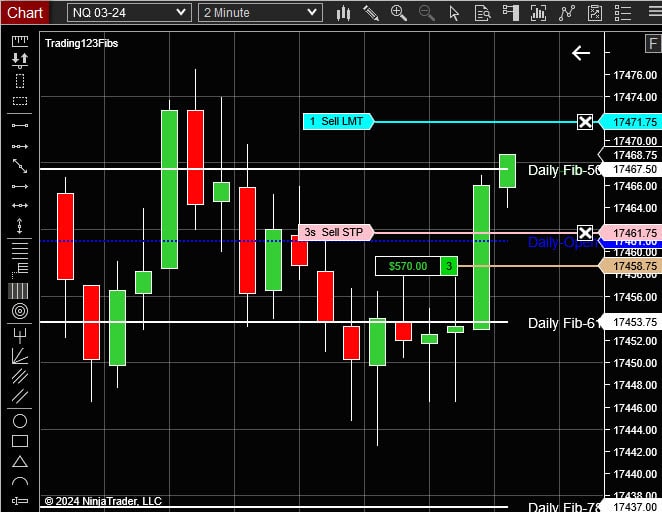The height and width of the screenshot is (512, 662).
Task: Select the 1 Sell LMT order flag
Action: coord(339,122)
